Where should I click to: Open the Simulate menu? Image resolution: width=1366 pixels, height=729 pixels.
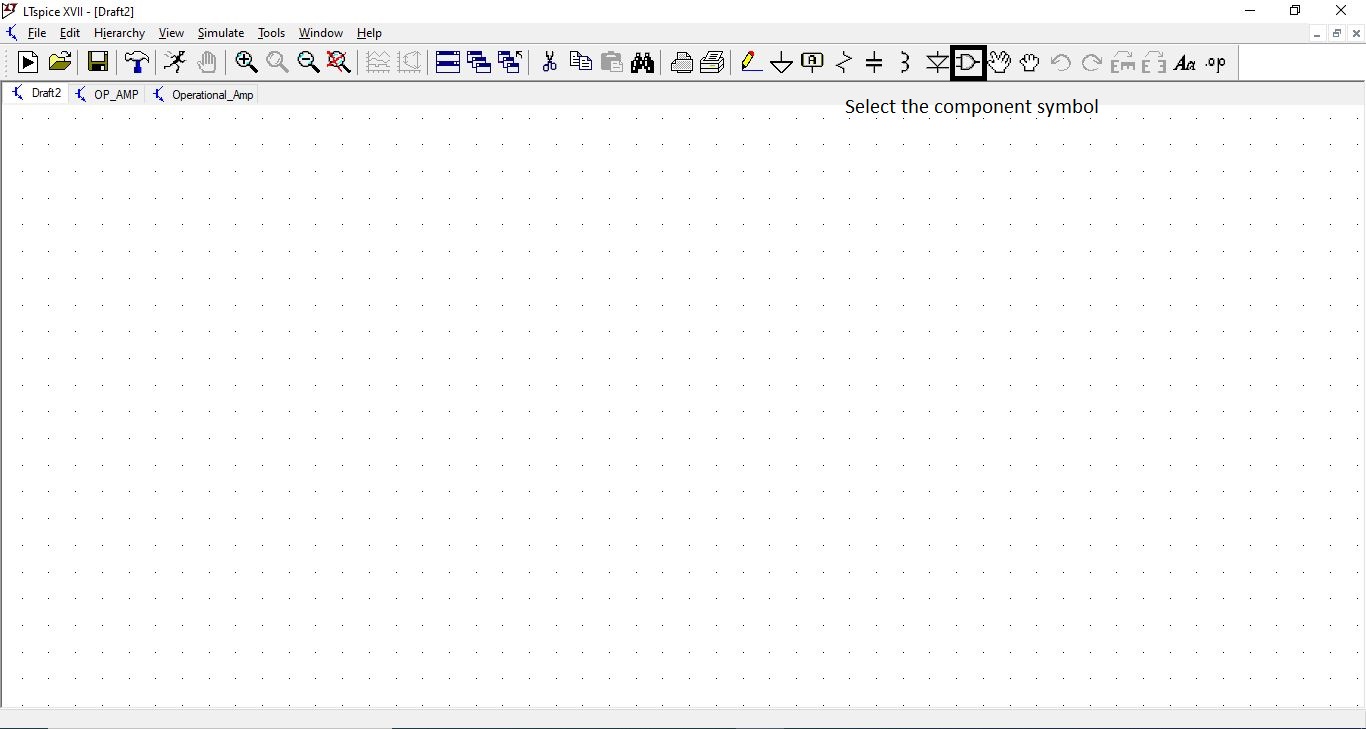coord(221,33)
